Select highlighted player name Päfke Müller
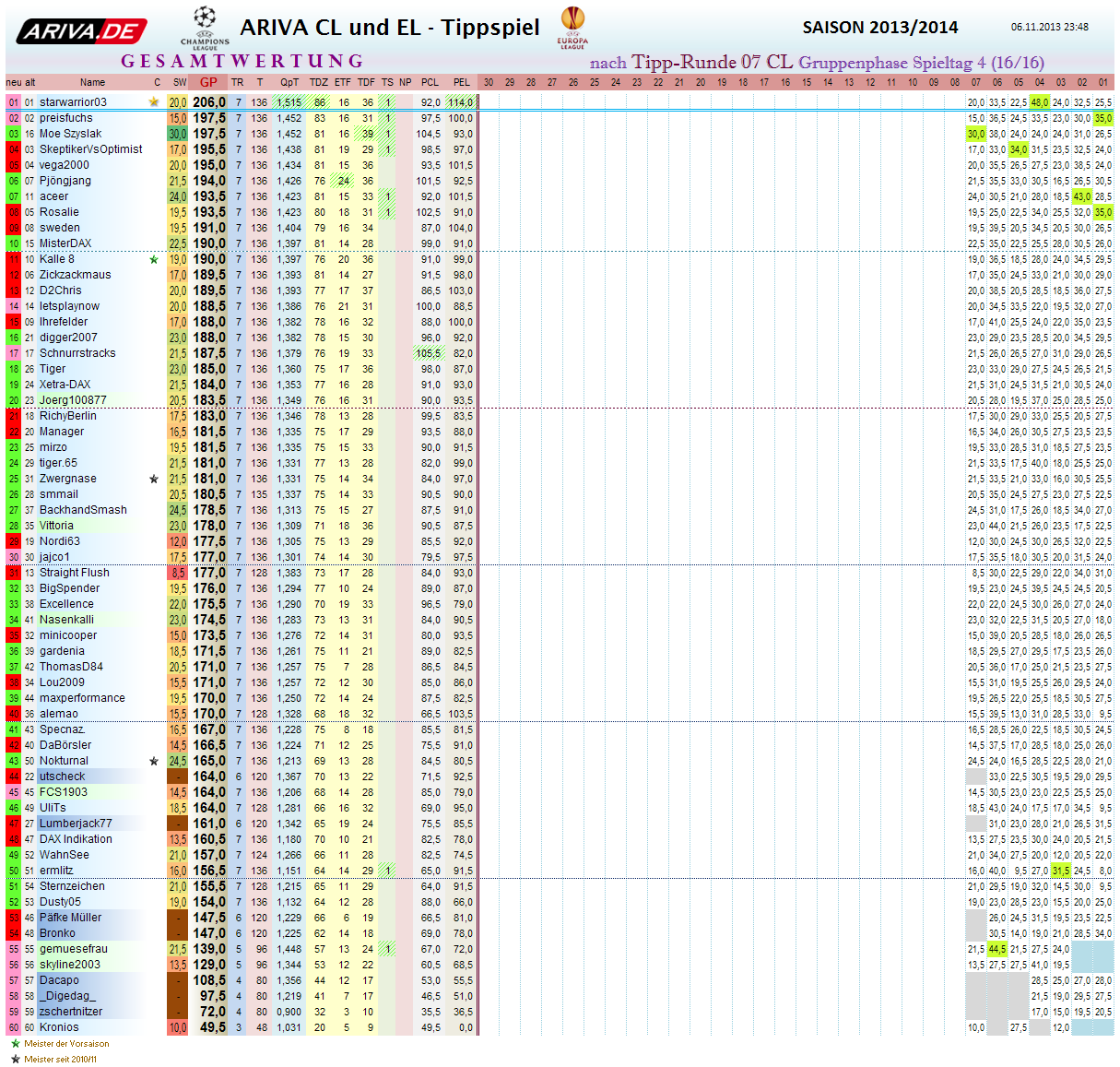Image resolution: width=1120 pixels, height=1067 pixels. (x=70, y=918)
